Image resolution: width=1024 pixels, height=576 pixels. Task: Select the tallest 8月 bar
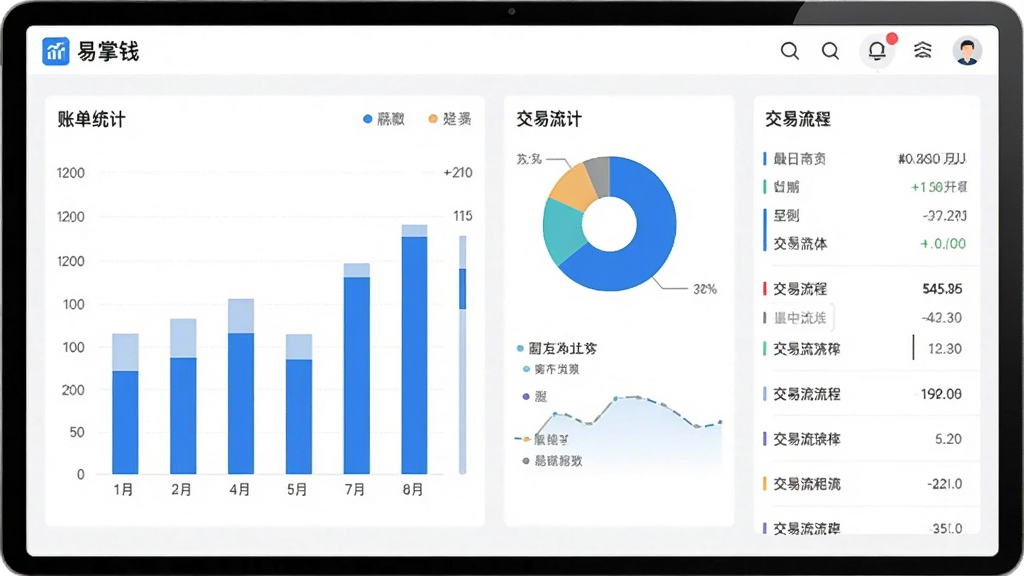click(414, 349)
